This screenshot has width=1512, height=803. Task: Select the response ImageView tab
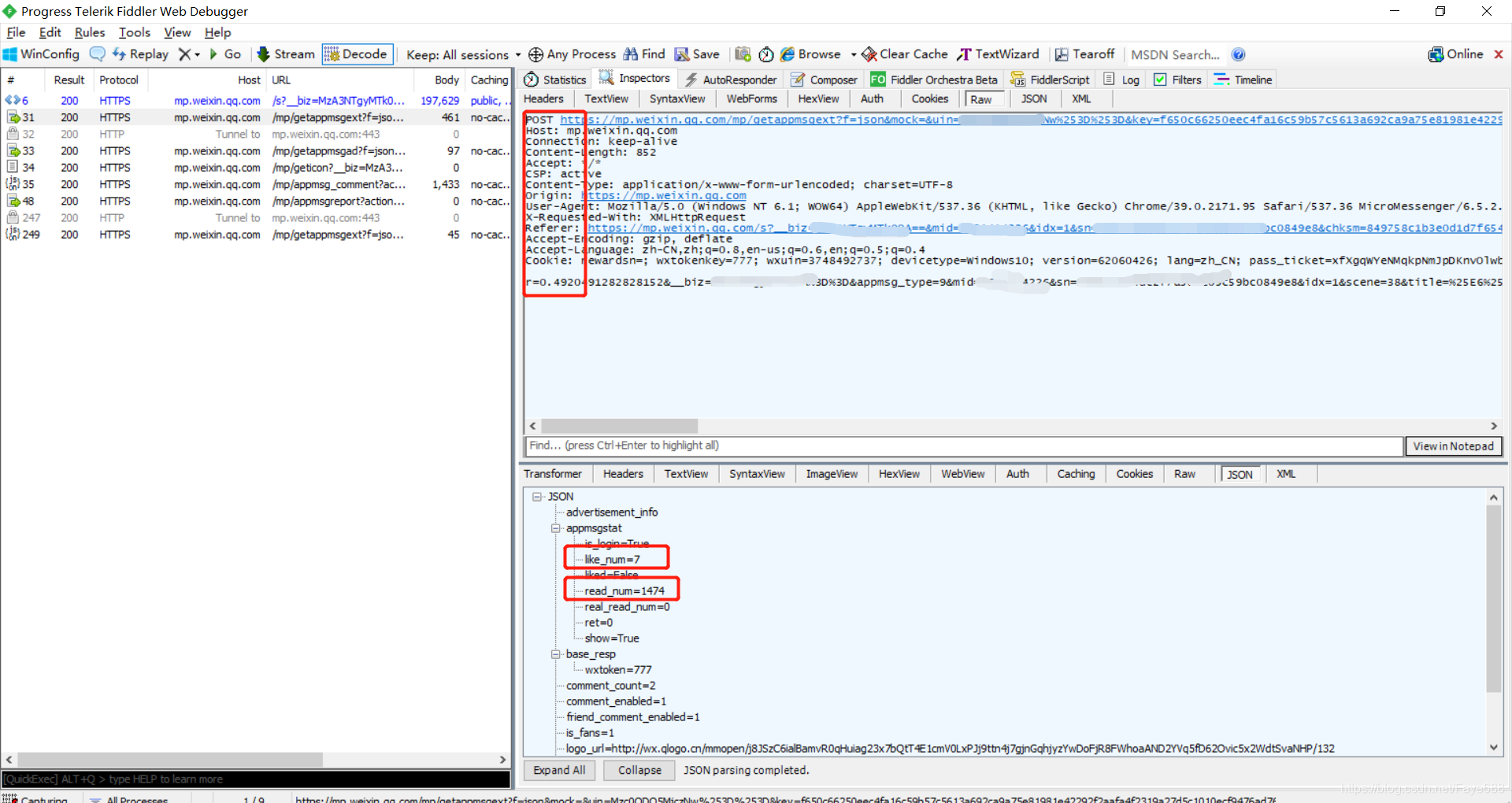[x=832, y=474]
